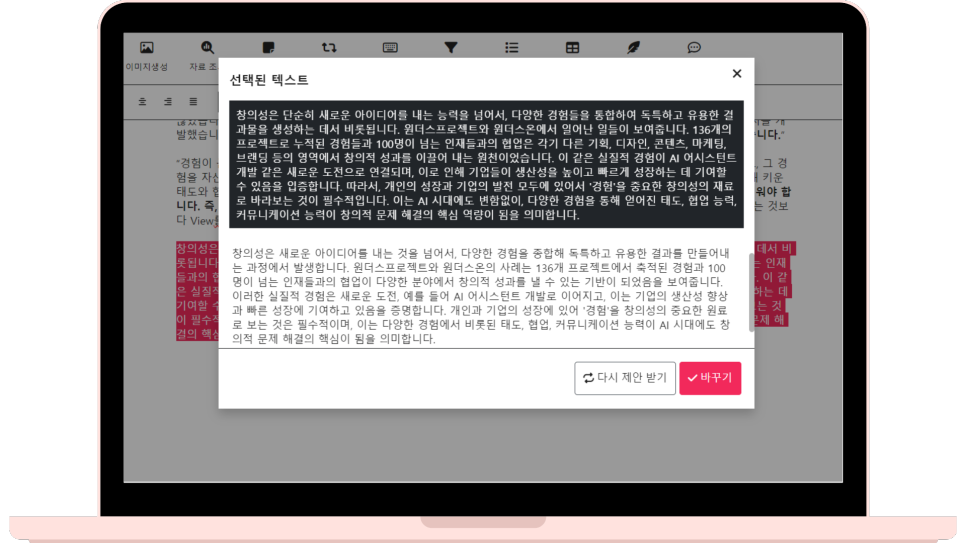The image size is (966, 543).
Task: Apply justify text alignment
Action: click(x=193, y=102)
